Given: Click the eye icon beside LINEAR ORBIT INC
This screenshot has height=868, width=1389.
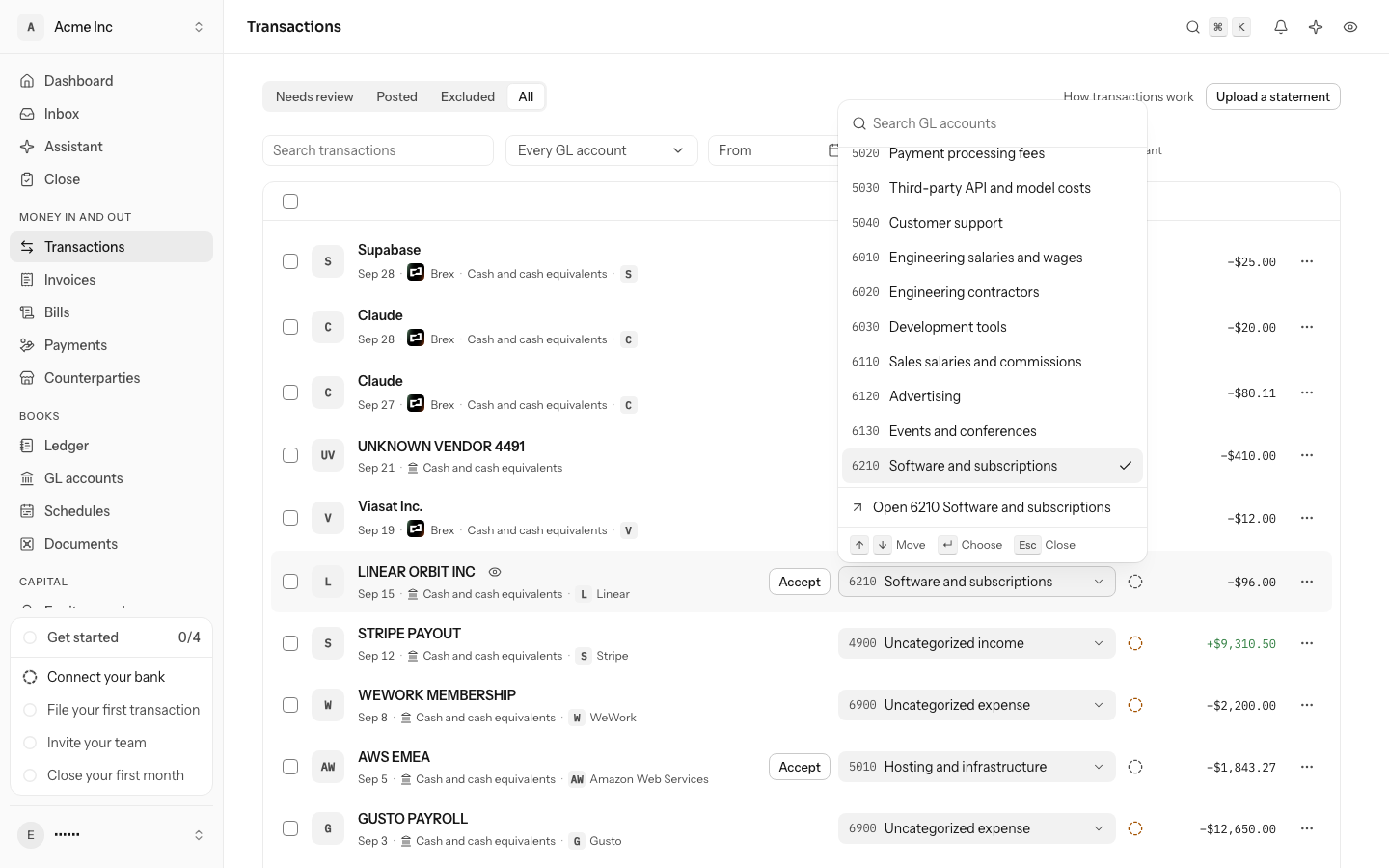Looking at the screenshot, I should pos(495,572).
